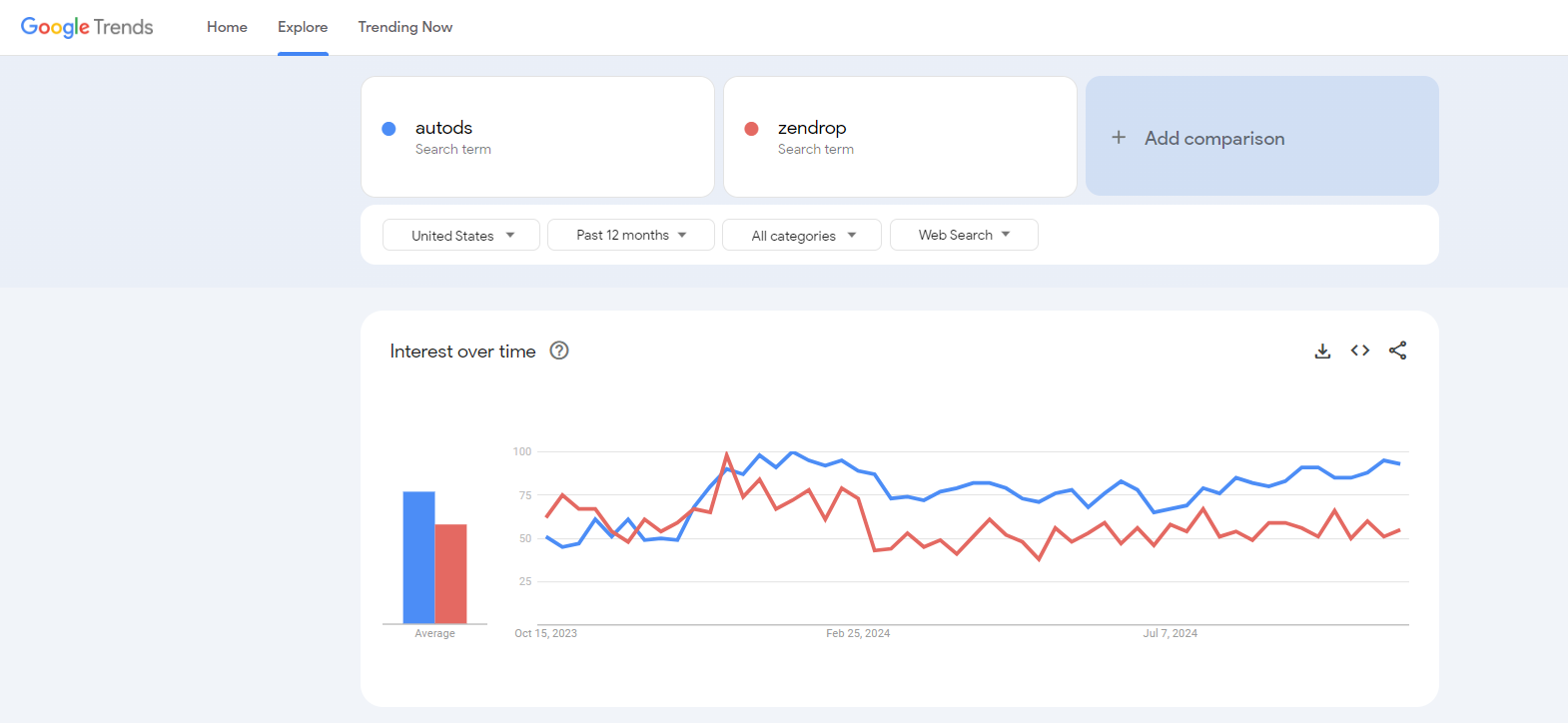1568x723 pixels.
Task: Download the Interest over time CSV
Action: [x=1322, y=351]
